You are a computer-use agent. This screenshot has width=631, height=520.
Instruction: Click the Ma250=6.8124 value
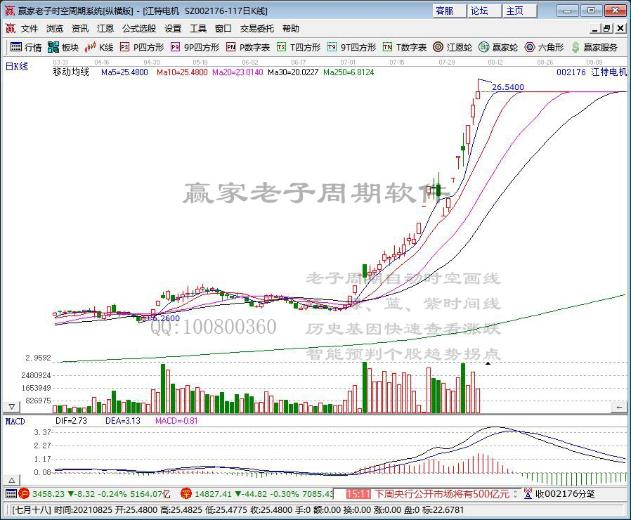(x=348, y=72)
